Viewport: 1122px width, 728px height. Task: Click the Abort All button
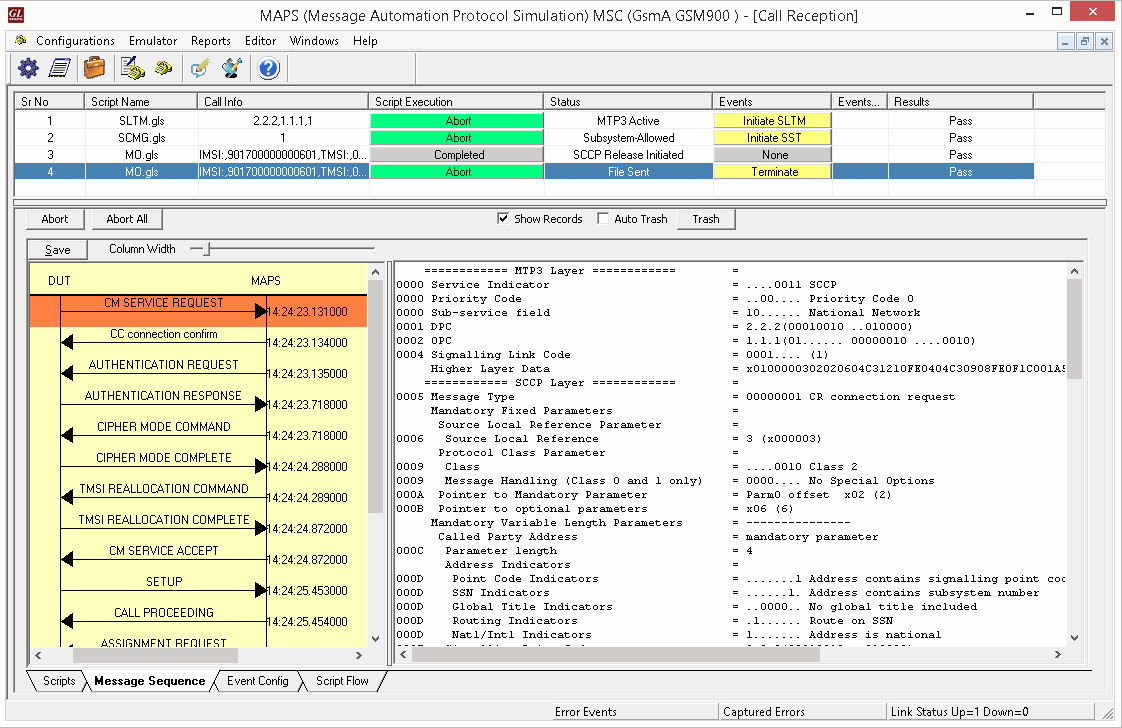pyautogui.click(x=127, y=219)
